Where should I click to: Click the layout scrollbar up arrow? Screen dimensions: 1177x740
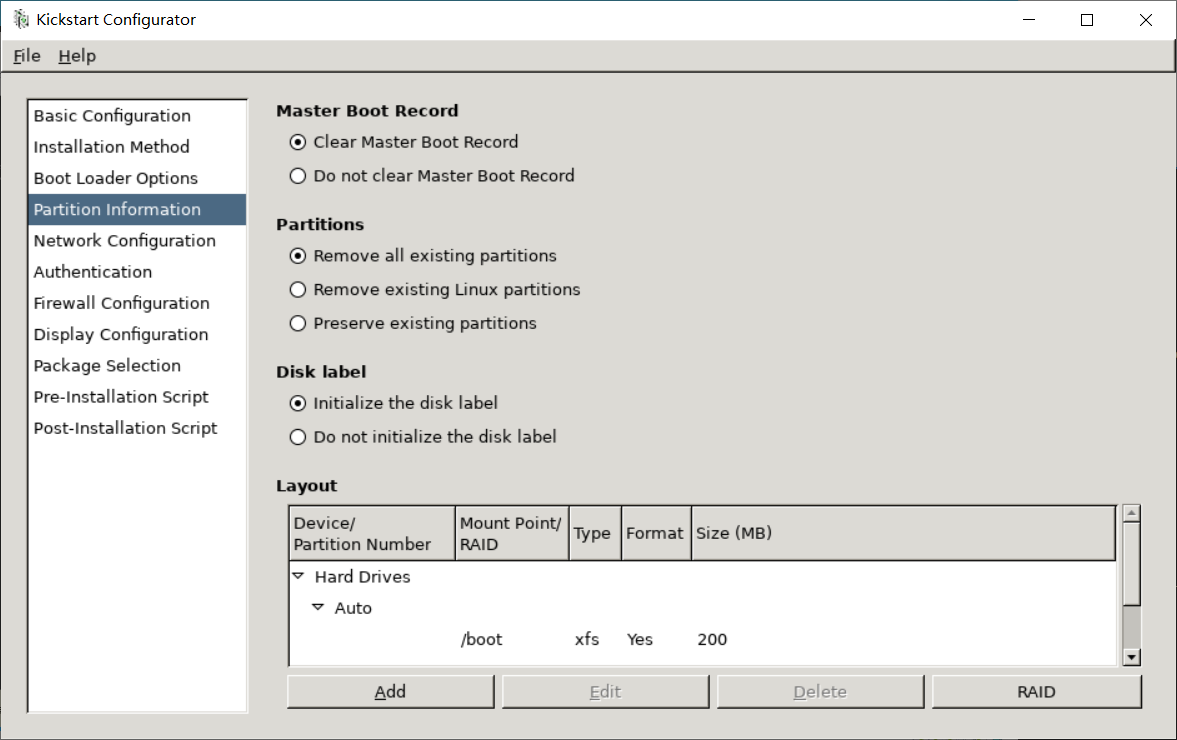pos(1131,513)
